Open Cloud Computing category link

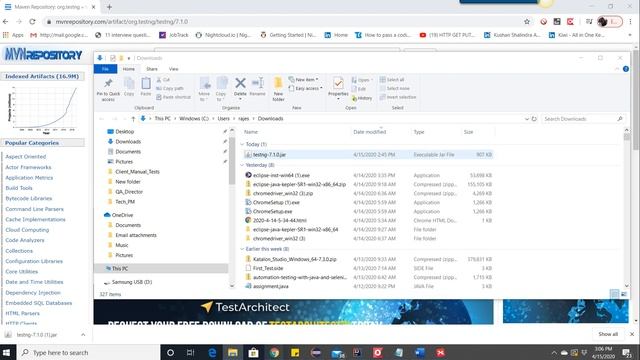click(x=27, y=230)
